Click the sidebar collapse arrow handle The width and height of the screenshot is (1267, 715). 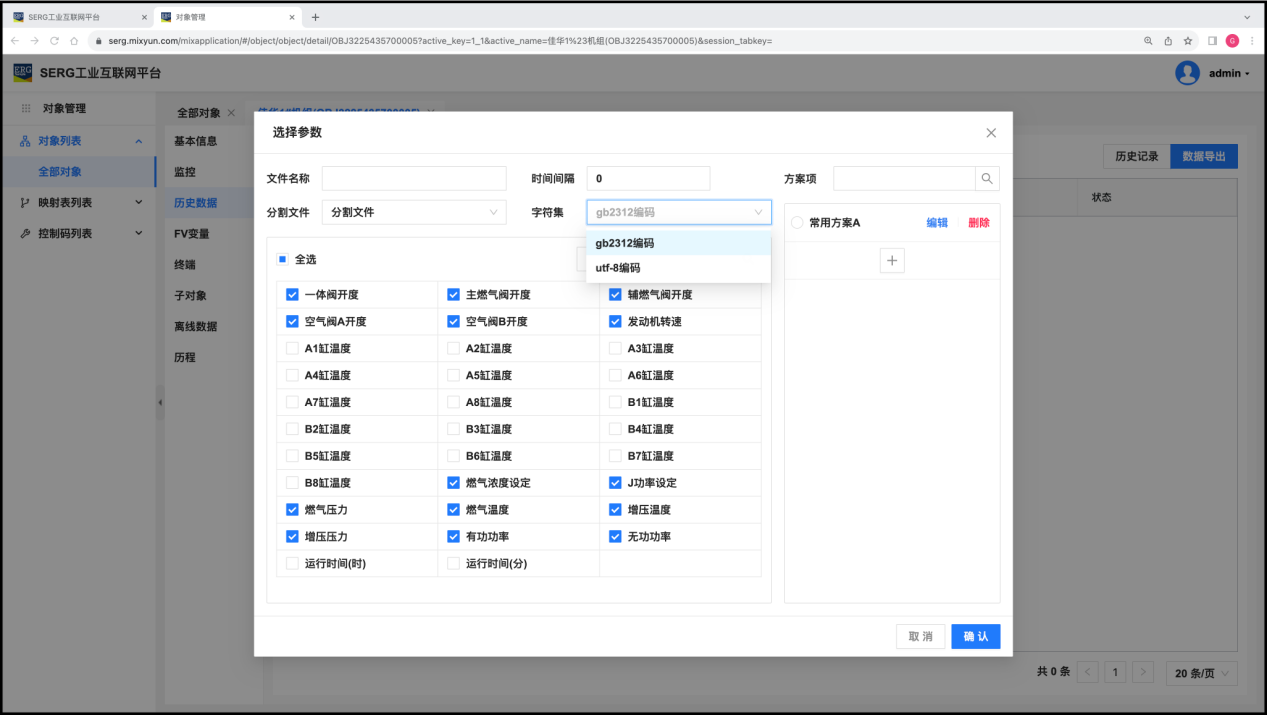(x=158, y=402)
